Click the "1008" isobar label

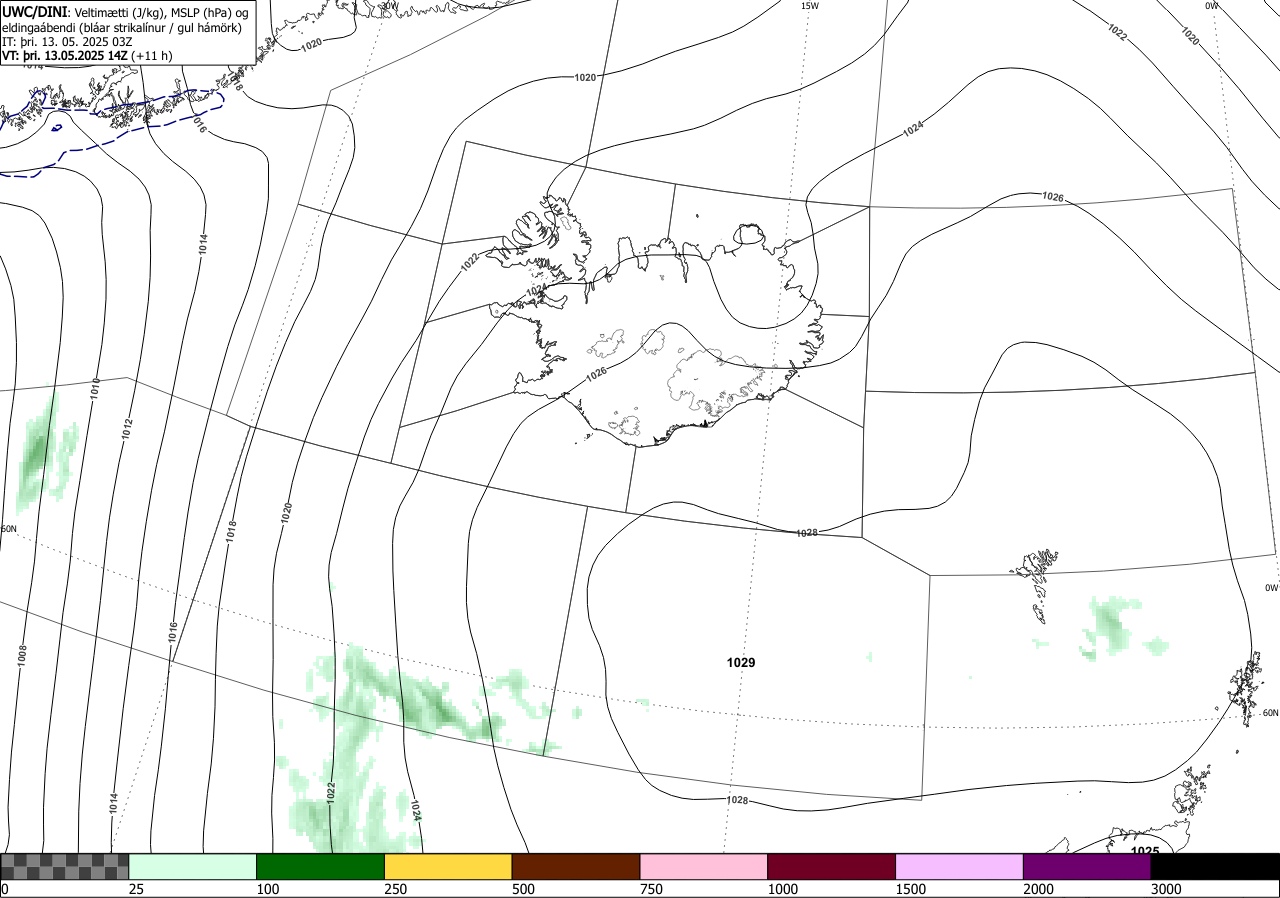pos(22,655)
